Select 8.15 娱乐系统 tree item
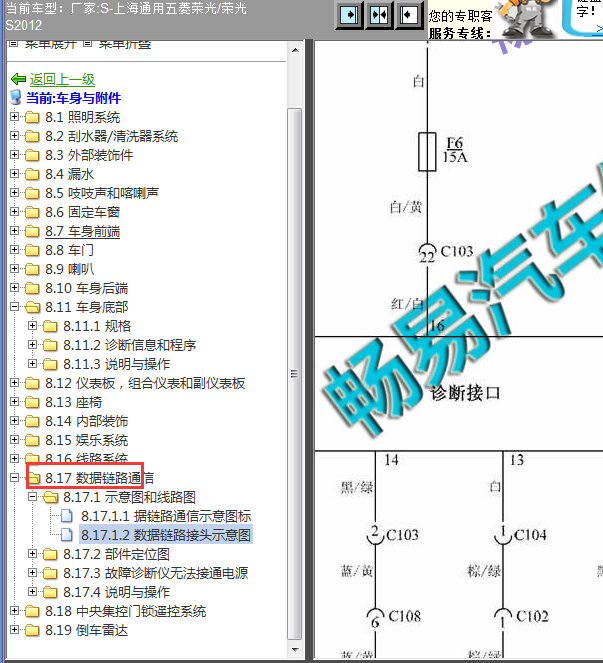 (86, 440)
